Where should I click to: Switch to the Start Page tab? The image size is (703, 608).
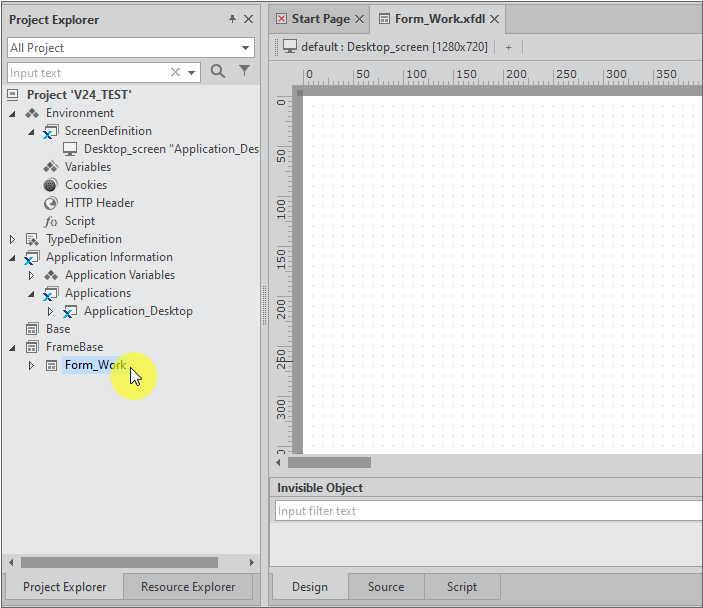[x=320, y=19]
